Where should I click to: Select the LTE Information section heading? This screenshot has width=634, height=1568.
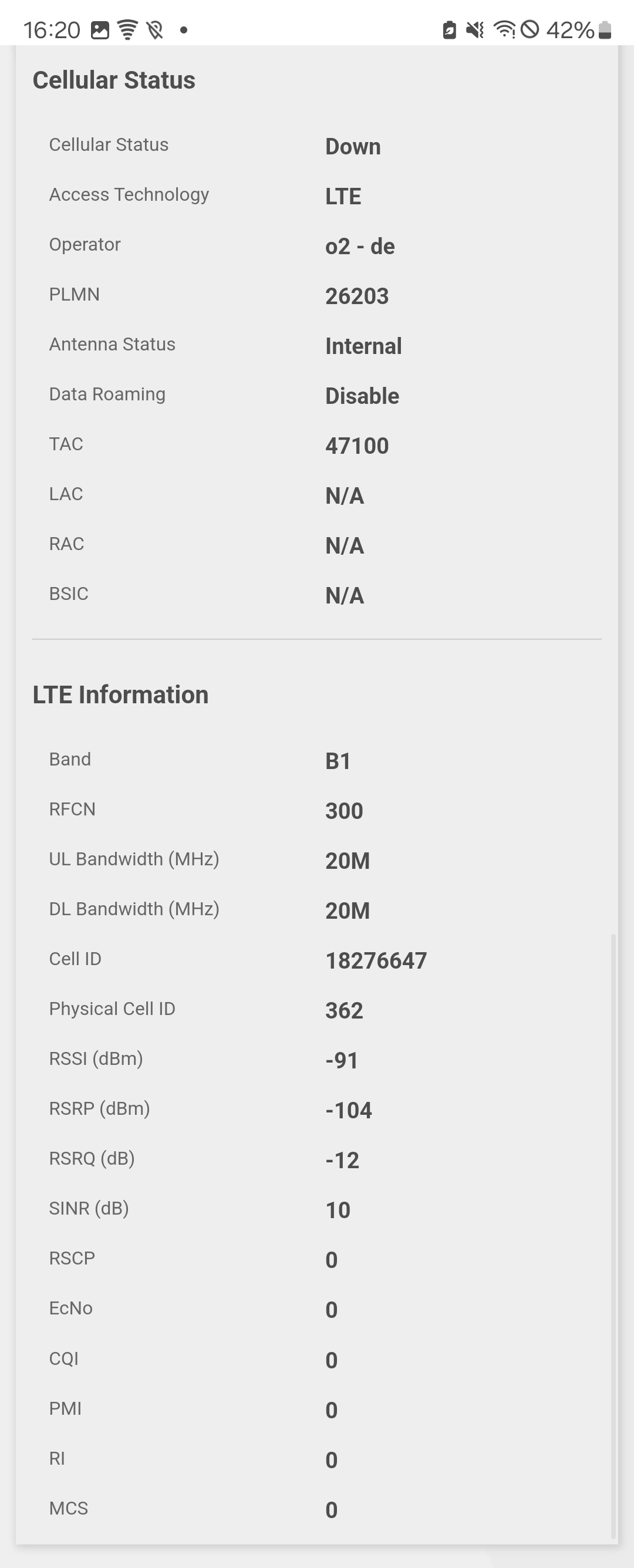(120, 694)
